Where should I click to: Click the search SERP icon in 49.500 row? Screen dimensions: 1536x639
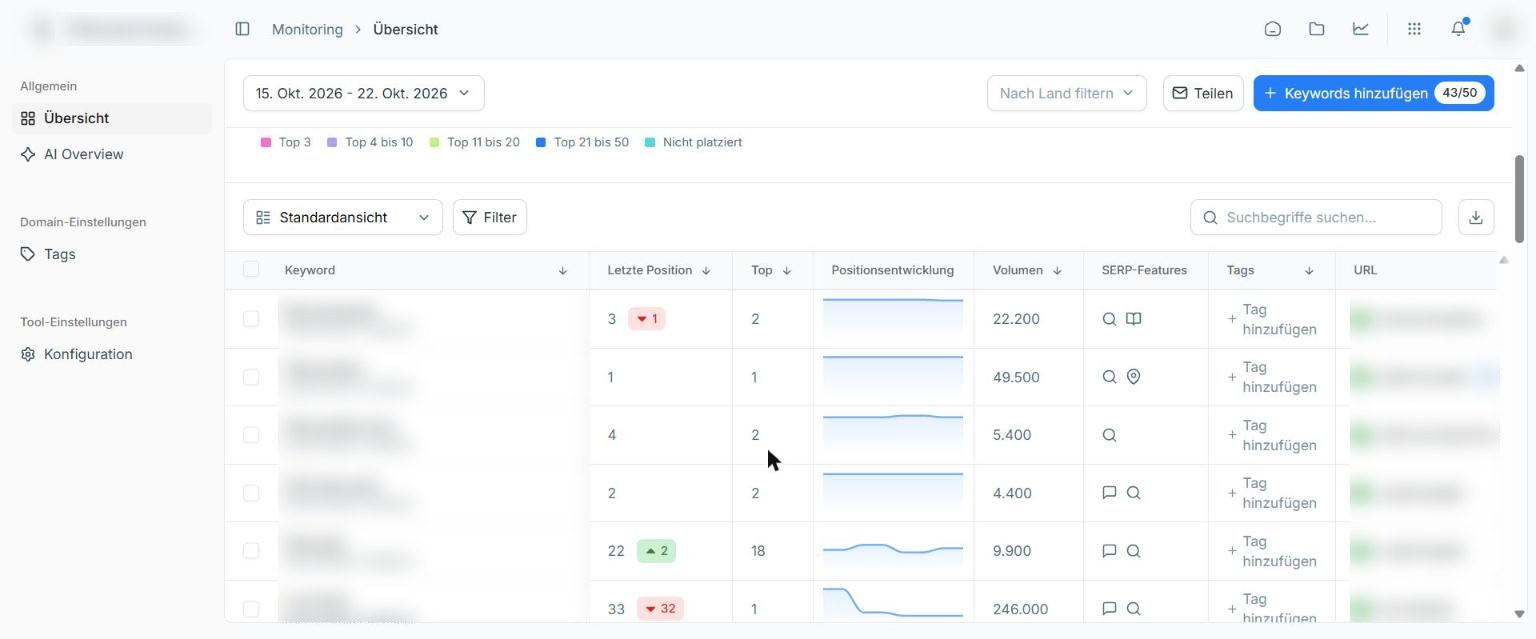coord(1109,377)
